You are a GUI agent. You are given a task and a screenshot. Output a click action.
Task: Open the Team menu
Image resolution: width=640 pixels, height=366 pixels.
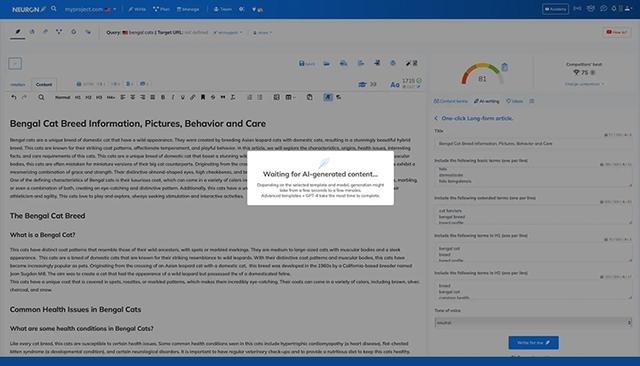222,9
